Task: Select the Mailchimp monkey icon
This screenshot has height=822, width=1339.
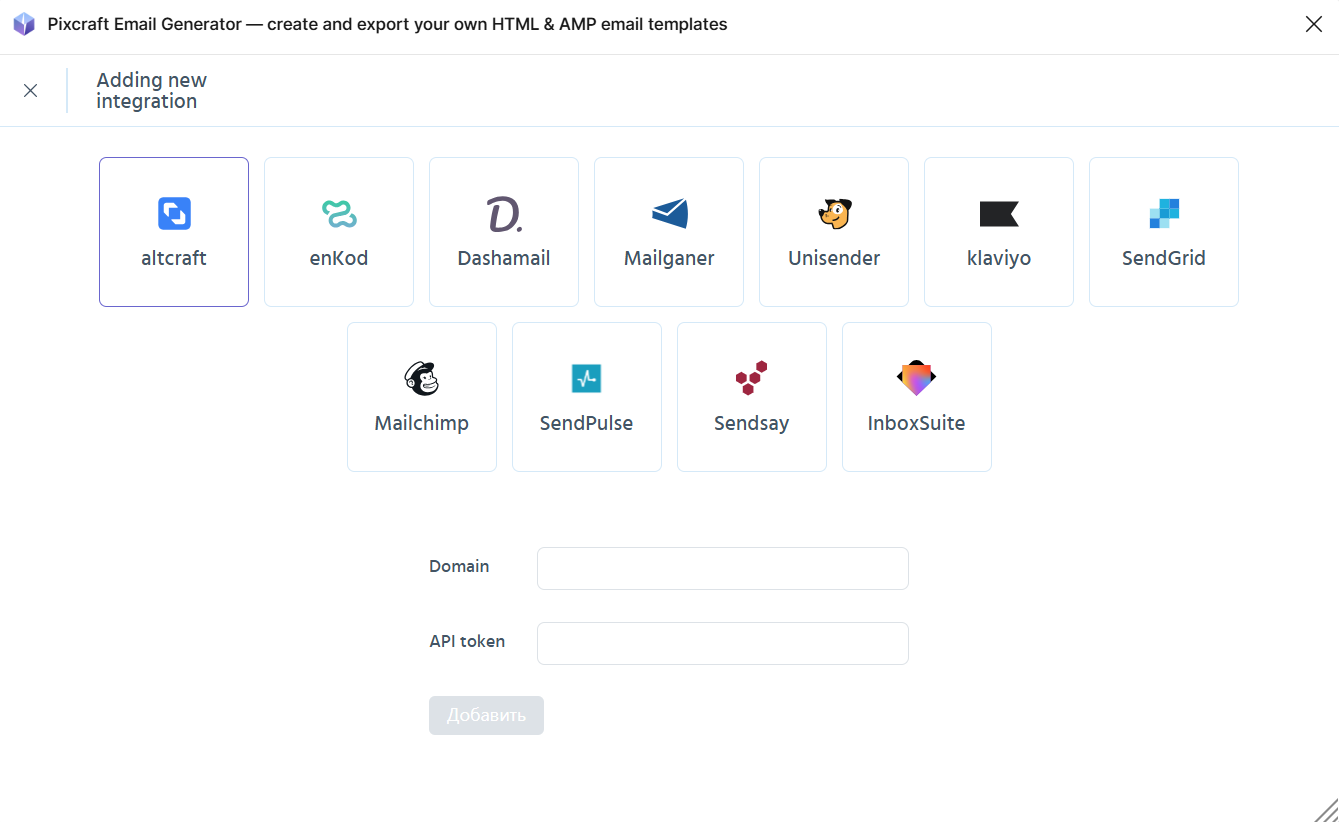Action: point(422,379)
